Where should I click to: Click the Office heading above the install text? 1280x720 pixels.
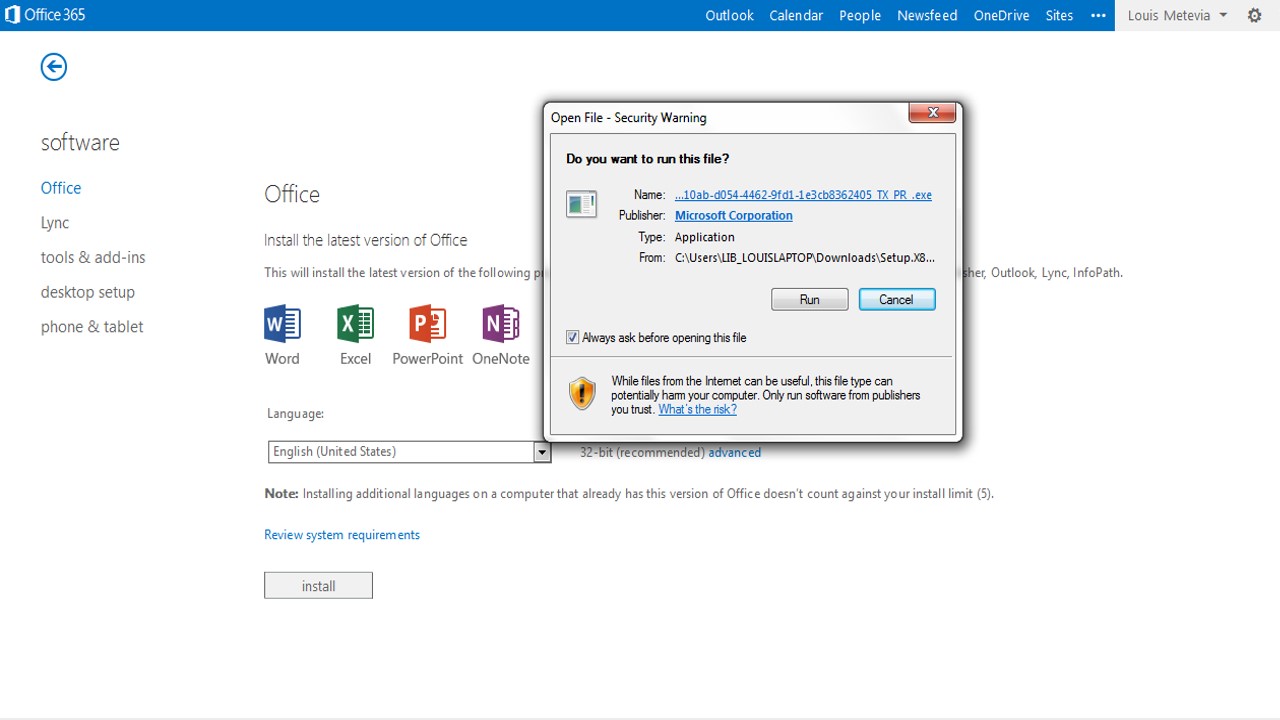click(x=292, y=194)
